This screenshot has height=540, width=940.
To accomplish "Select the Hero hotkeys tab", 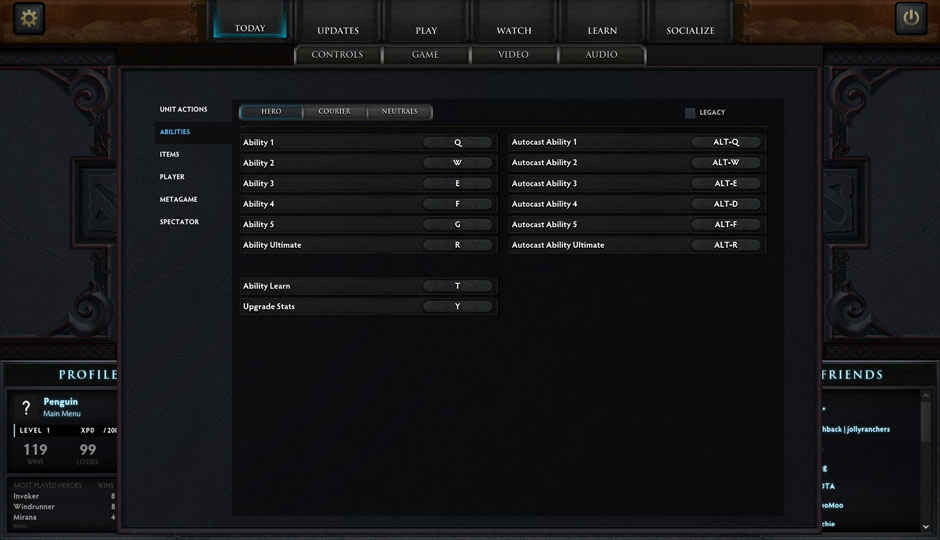I will (271, 111).
